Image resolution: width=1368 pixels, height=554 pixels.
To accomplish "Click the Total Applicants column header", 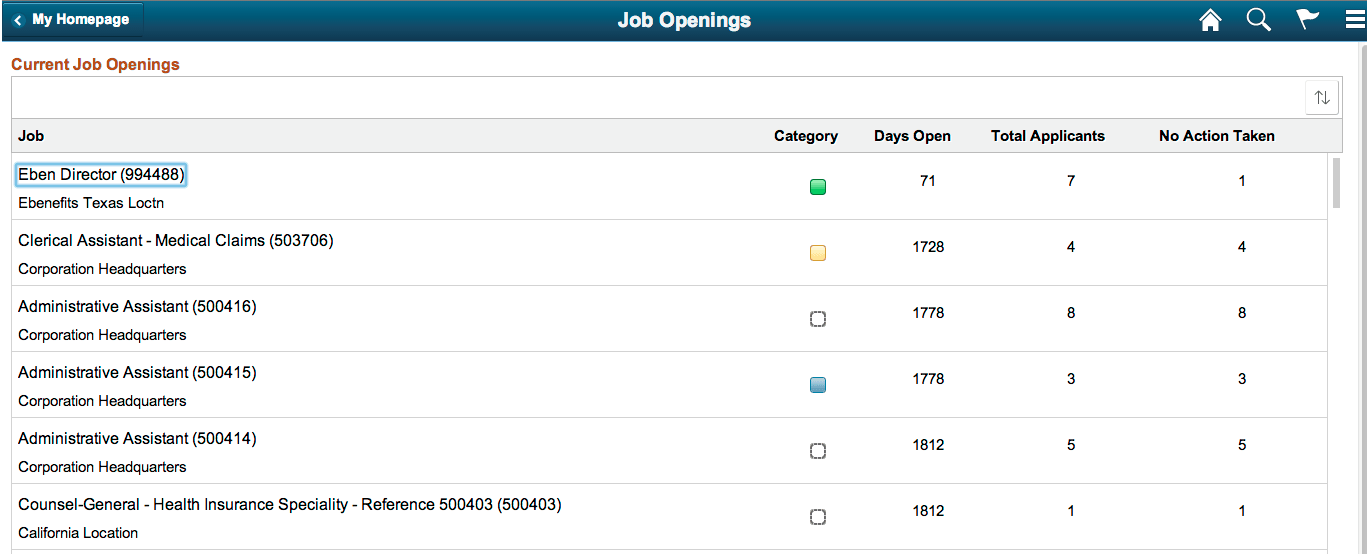I will pyautogui.click(x=1048, y=136).
